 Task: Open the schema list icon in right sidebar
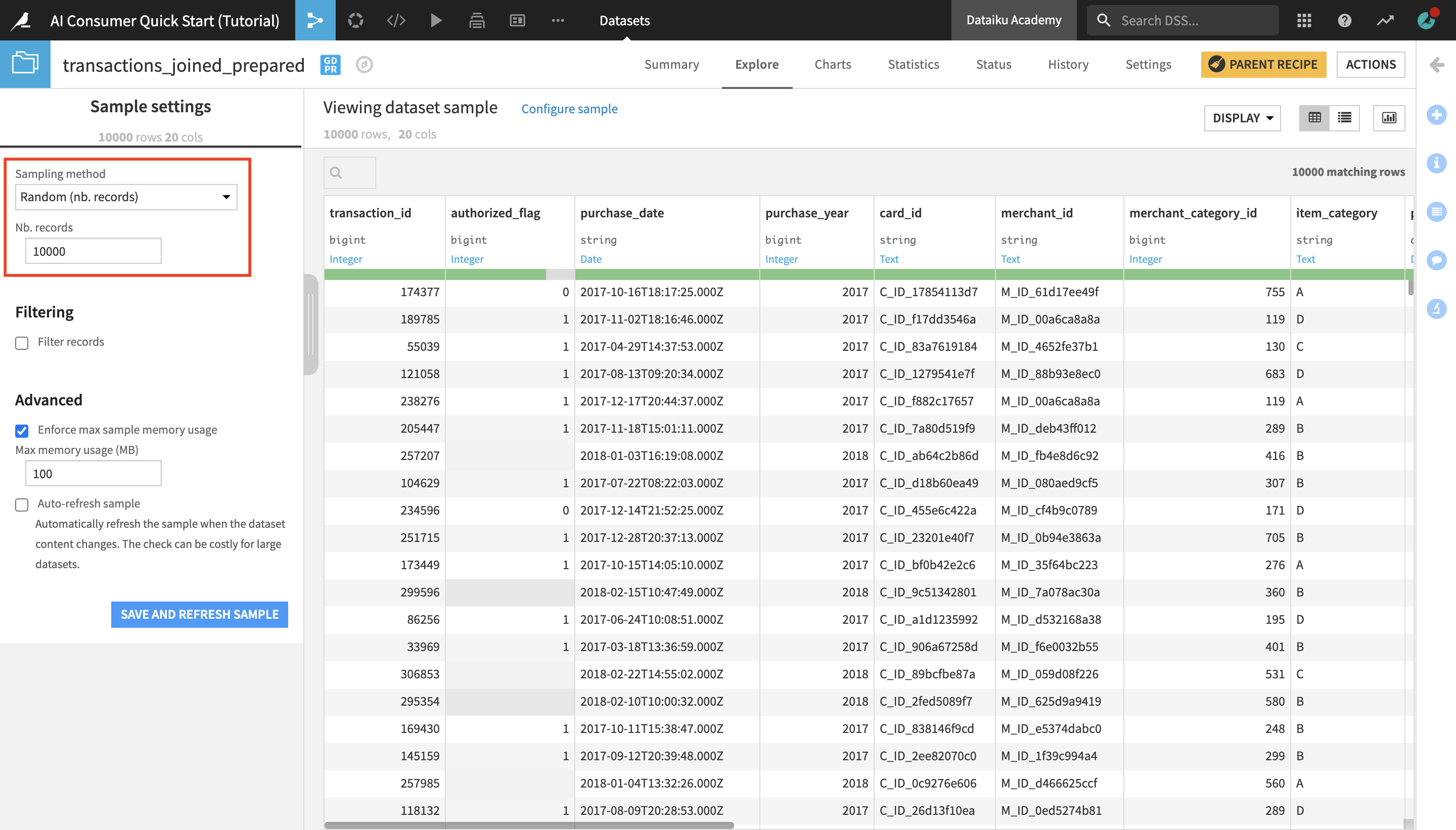coord(1436,211)
